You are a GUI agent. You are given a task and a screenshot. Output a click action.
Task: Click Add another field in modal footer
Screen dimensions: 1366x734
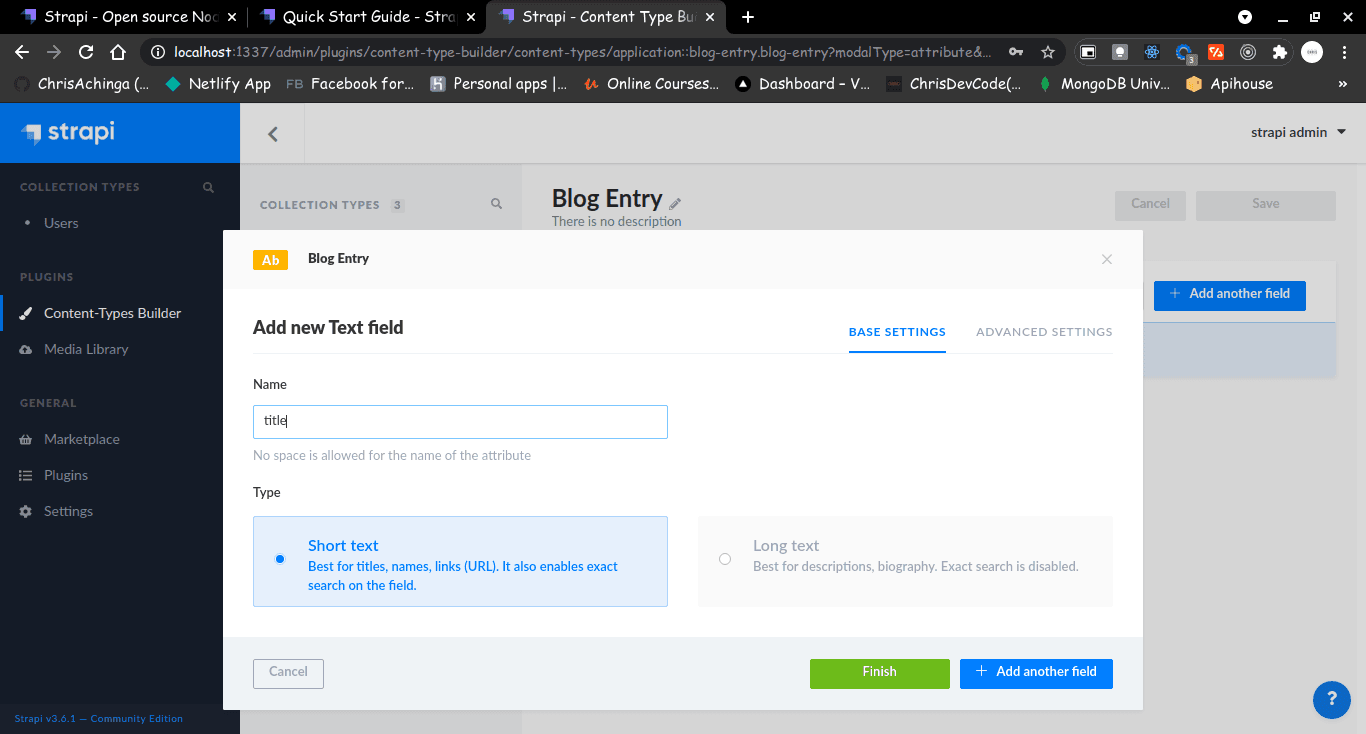[1036, 672]
